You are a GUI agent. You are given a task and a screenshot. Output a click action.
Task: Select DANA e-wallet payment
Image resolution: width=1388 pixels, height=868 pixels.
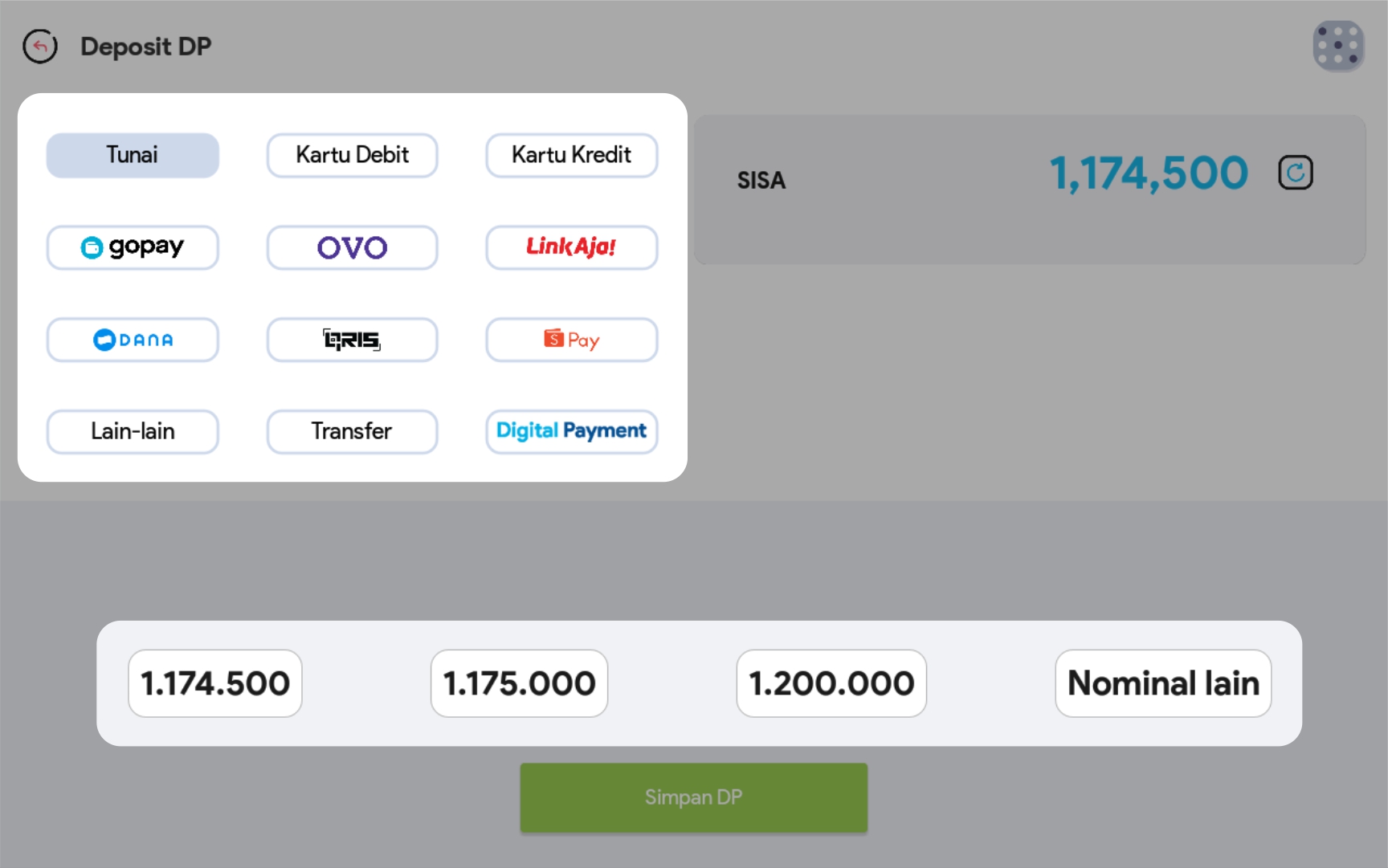(x=133, y=340)
